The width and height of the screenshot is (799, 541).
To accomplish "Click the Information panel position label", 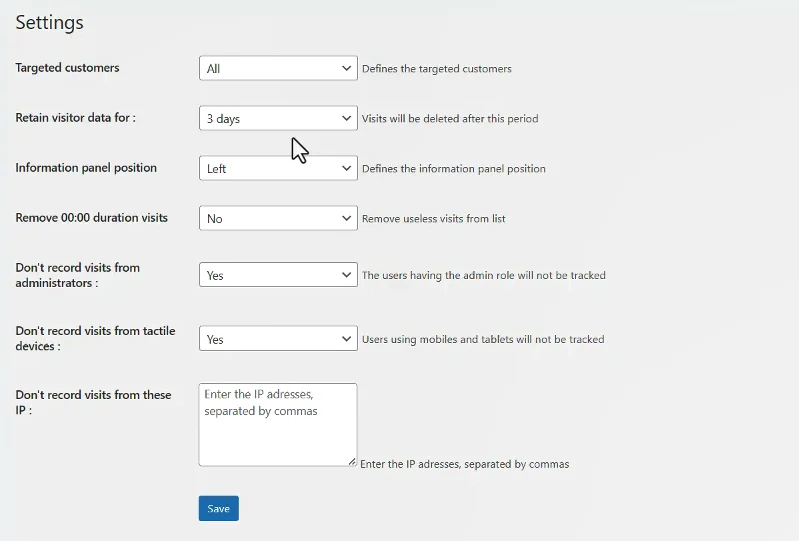I will tap(86, 168).
